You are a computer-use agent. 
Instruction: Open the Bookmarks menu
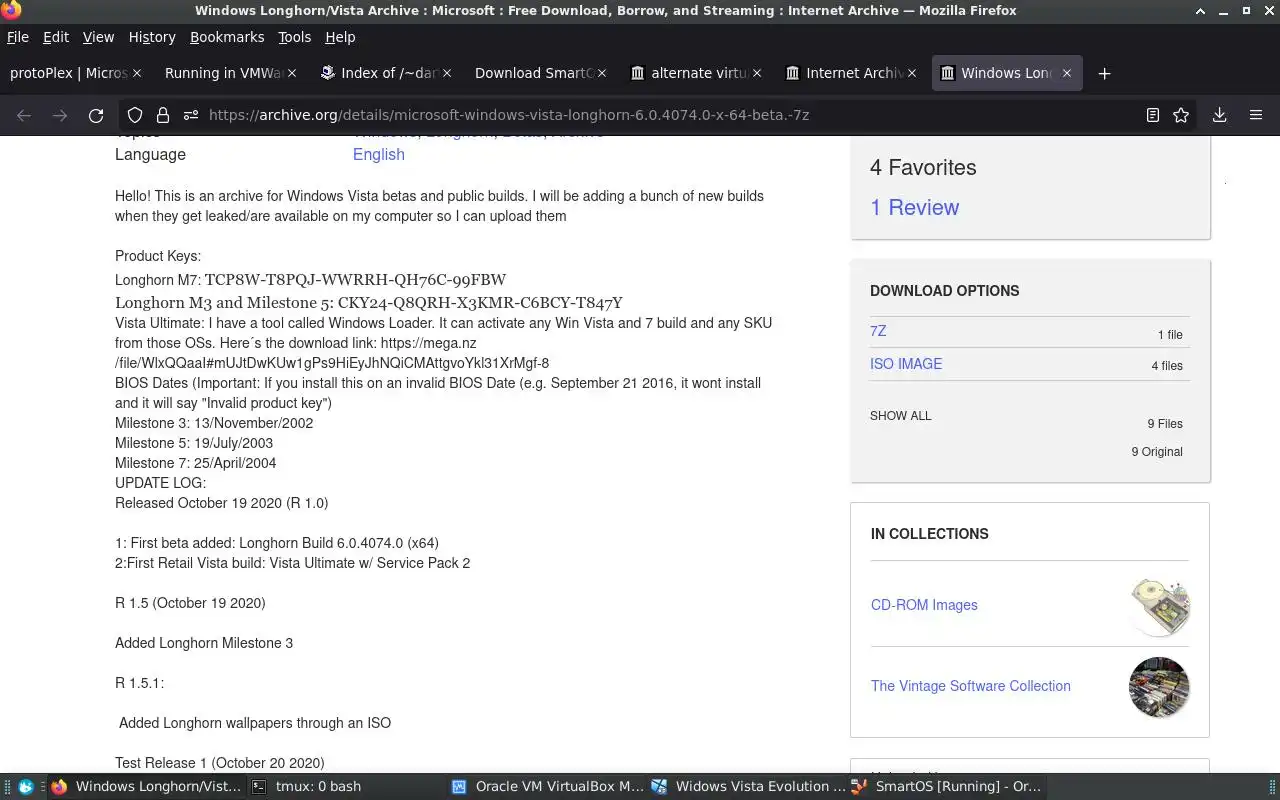227,37
